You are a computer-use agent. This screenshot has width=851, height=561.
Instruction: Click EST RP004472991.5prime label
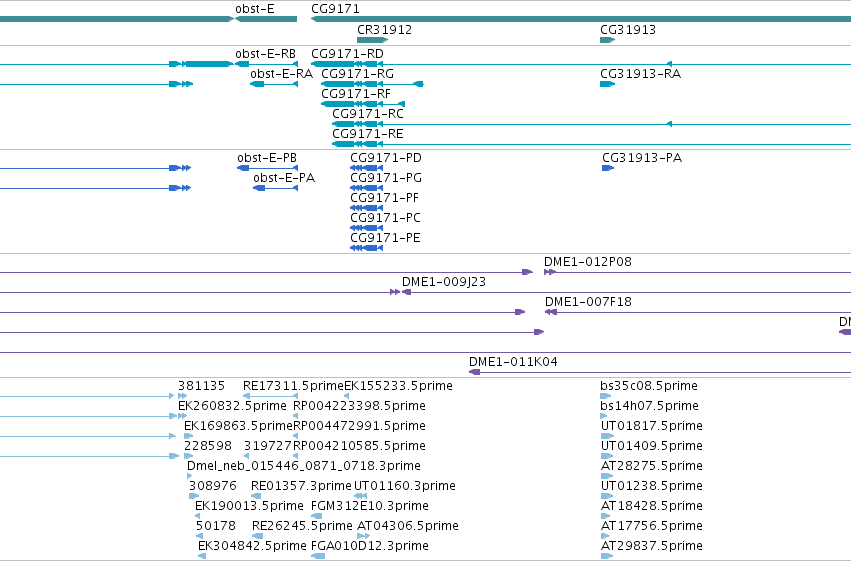coord(359,426)
